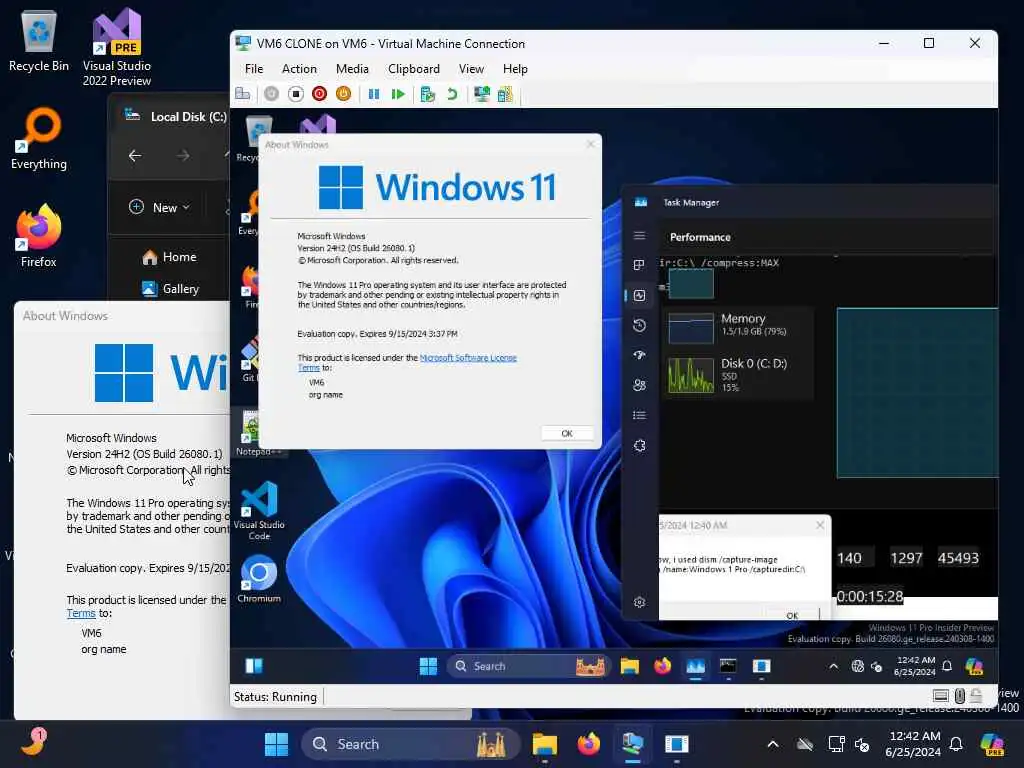Open the Media menu
Image resolution: width=1024 pixels, height=768 pixels.
click(x=352, y=69)
